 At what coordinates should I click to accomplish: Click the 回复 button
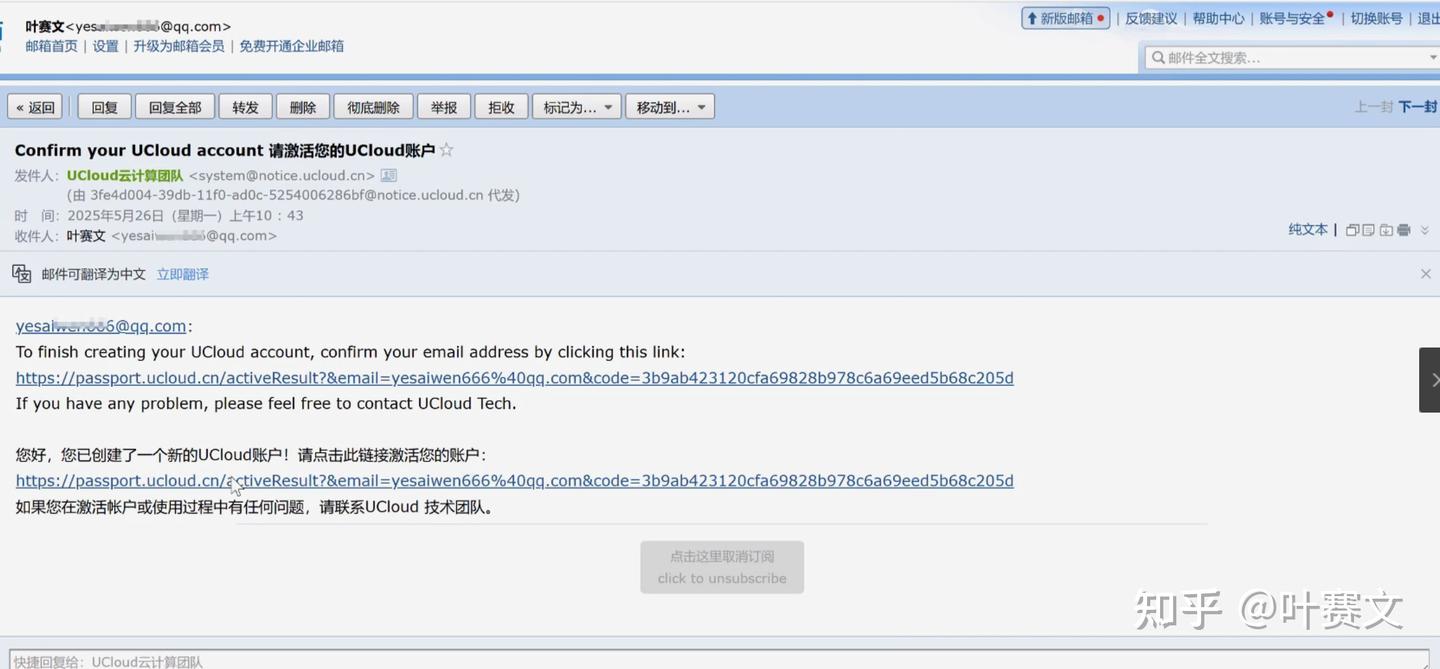point(105,107)
